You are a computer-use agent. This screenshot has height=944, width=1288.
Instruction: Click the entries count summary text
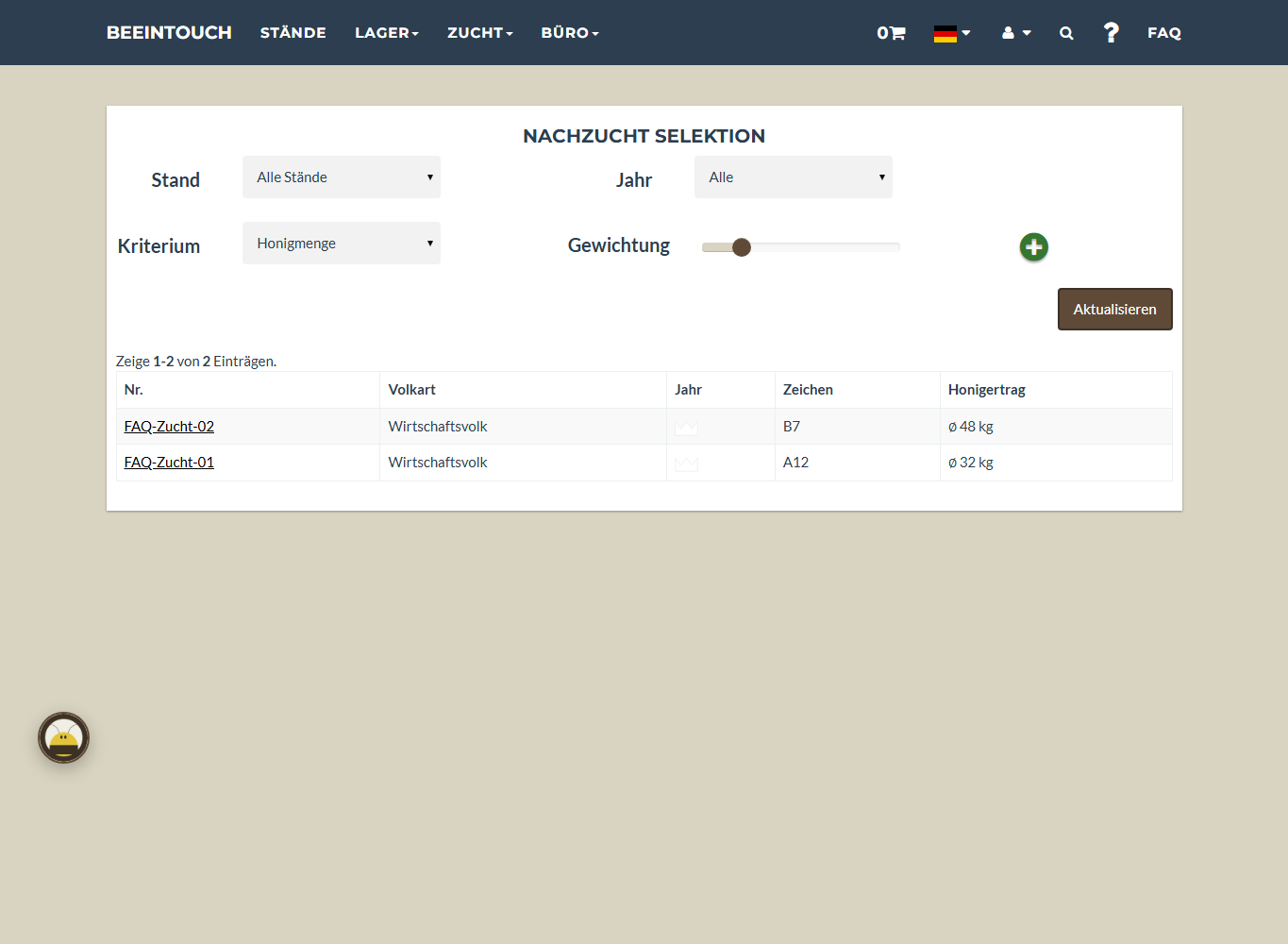[196, 362]
